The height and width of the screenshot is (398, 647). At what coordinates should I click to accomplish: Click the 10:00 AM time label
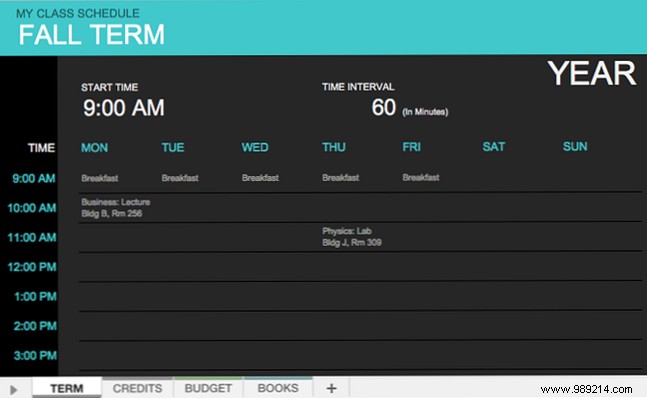32,207
